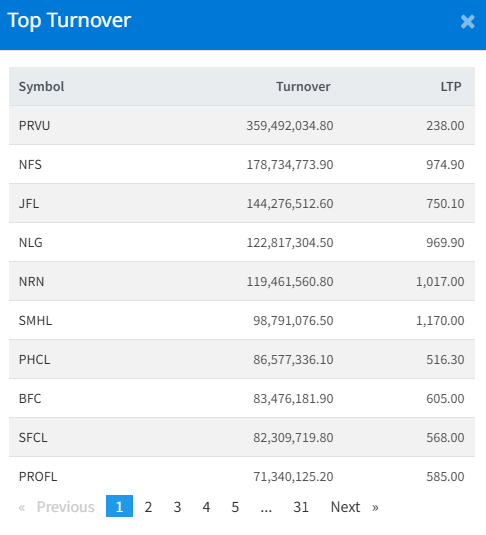The width and height of the screenshot is (486, 535).
Task: Close the Top Turnover dialog
Action: (467, 22)
